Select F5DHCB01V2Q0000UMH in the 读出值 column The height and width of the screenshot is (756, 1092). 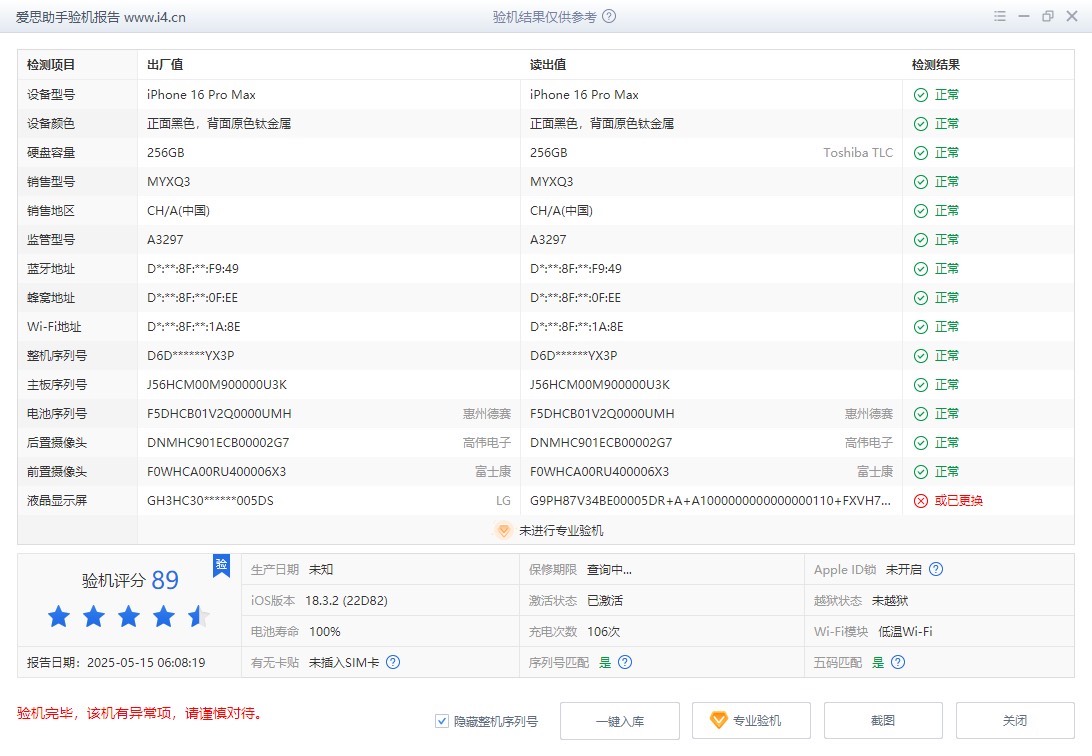602,414
